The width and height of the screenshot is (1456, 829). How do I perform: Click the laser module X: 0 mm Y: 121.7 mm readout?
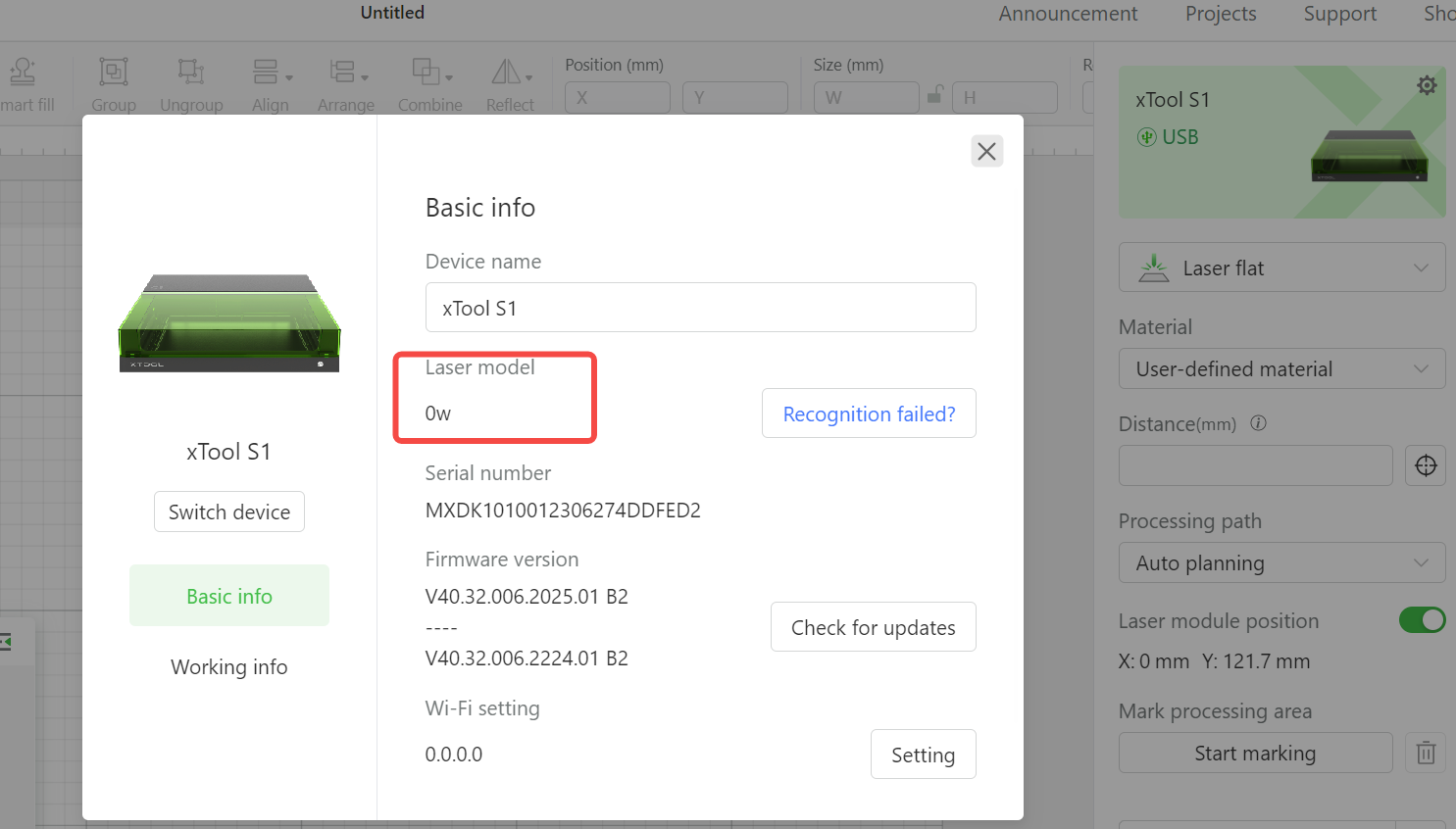[1215, 661]
